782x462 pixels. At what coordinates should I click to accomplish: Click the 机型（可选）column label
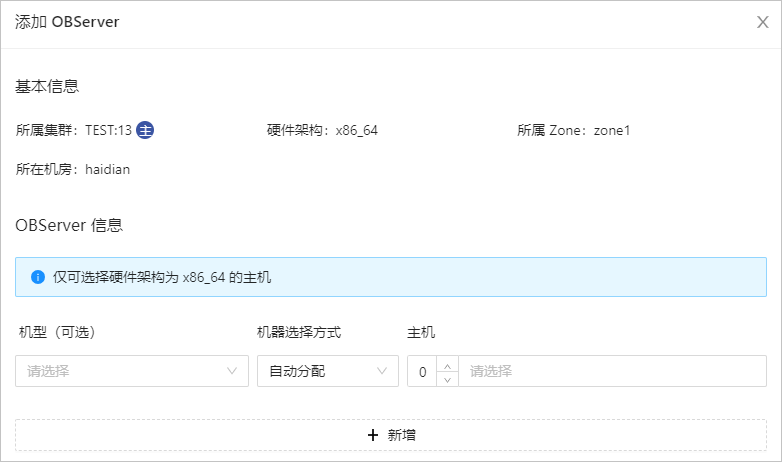click(57, 332)
